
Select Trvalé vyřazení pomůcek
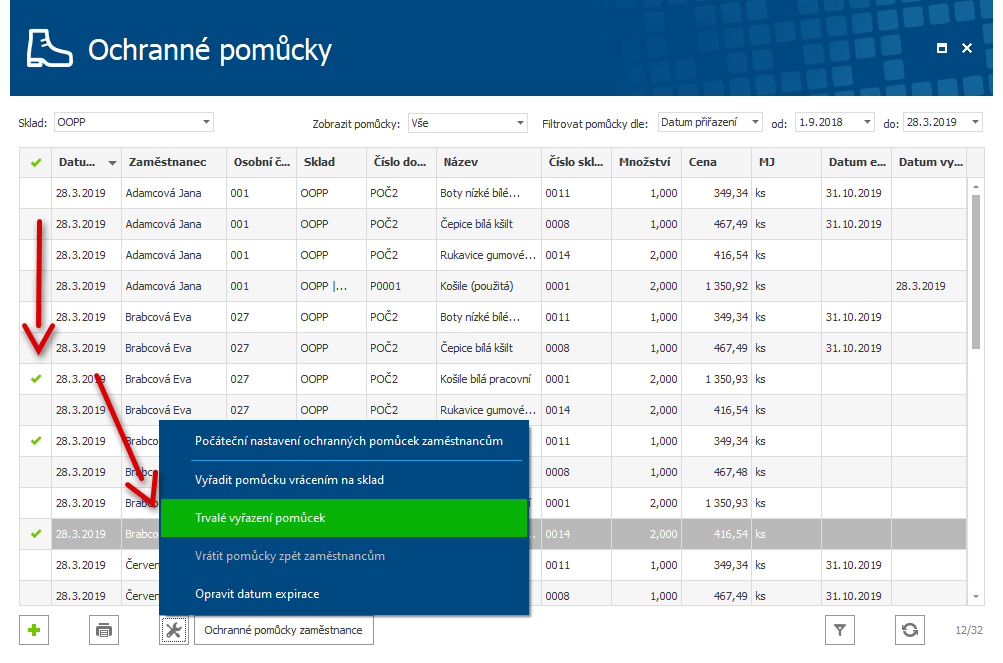click(344, 518)
